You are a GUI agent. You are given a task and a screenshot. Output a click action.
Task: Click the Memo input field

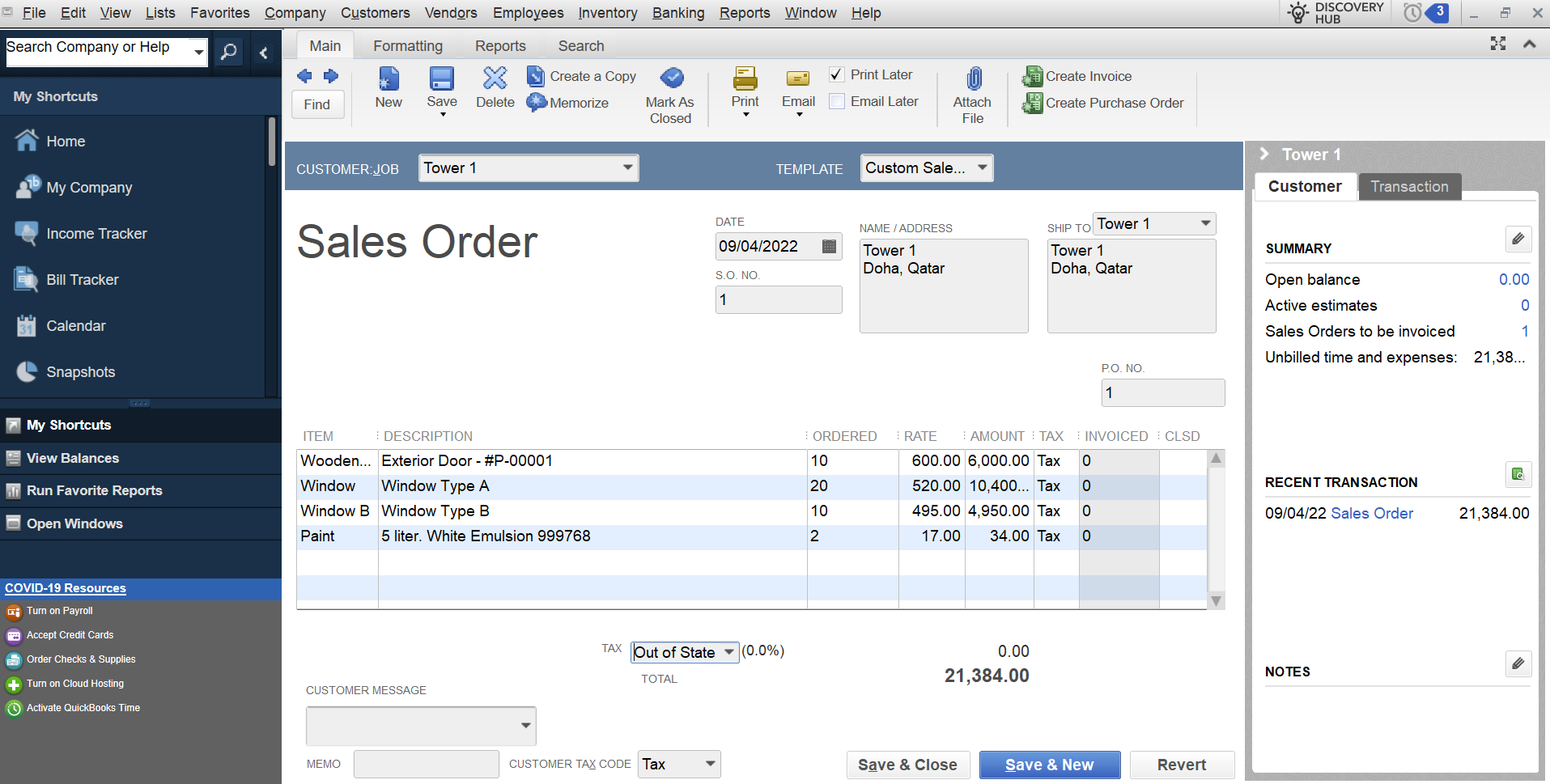426,764
